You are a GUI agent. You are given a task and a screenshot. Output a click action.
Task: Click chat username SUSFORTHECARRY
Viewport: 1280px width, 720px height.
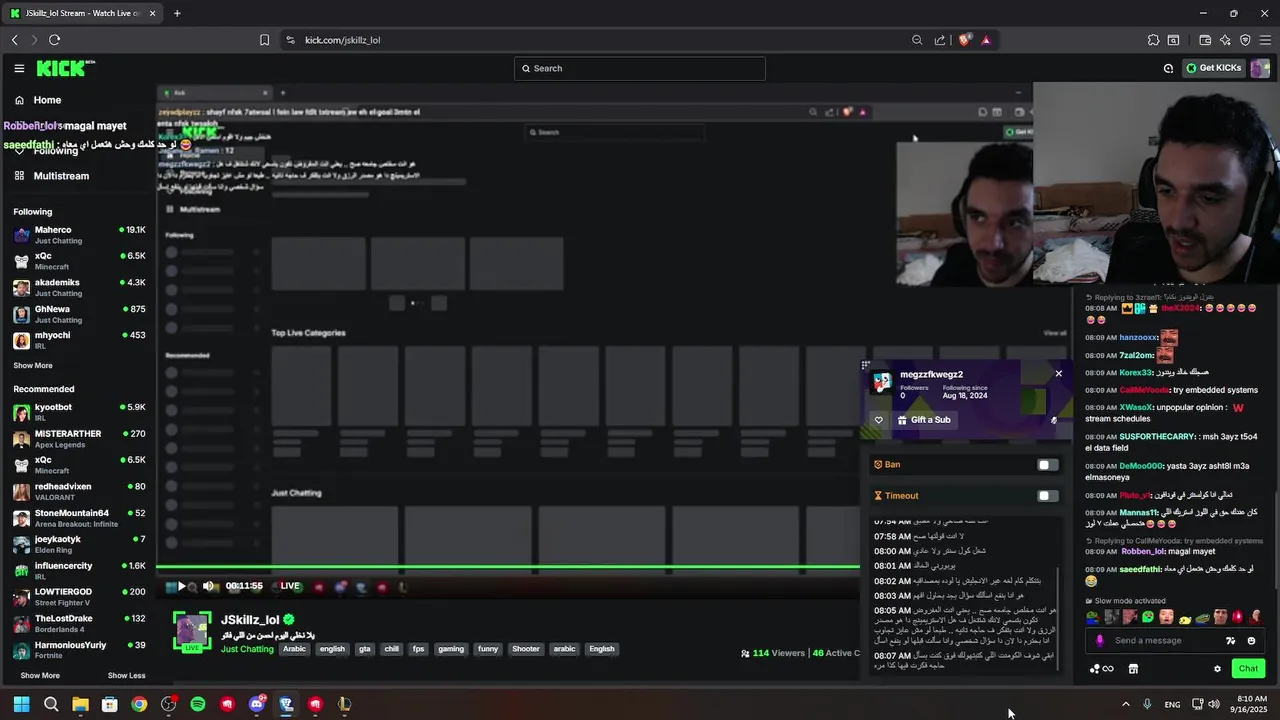(x=1158, y=437)
